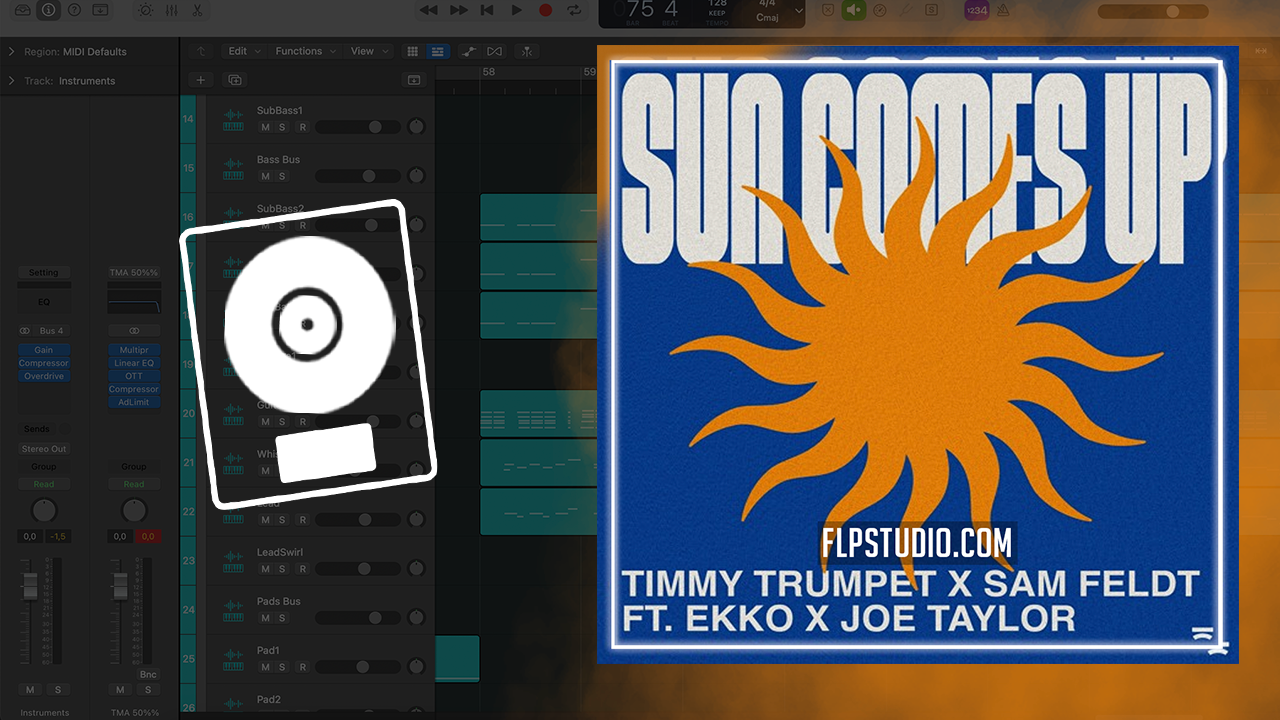
Task: Open LCD display mode chevron
Action: (797, 10)
